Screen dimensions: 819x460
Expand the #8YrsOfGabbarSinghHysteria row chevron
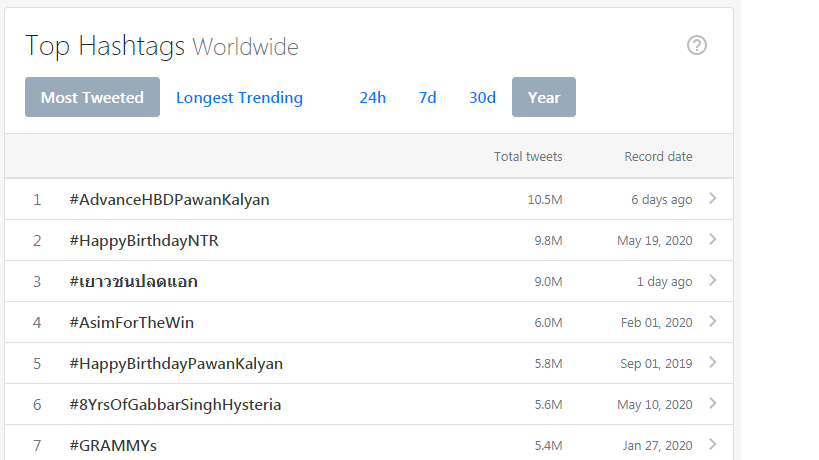[x=712, y=403]
